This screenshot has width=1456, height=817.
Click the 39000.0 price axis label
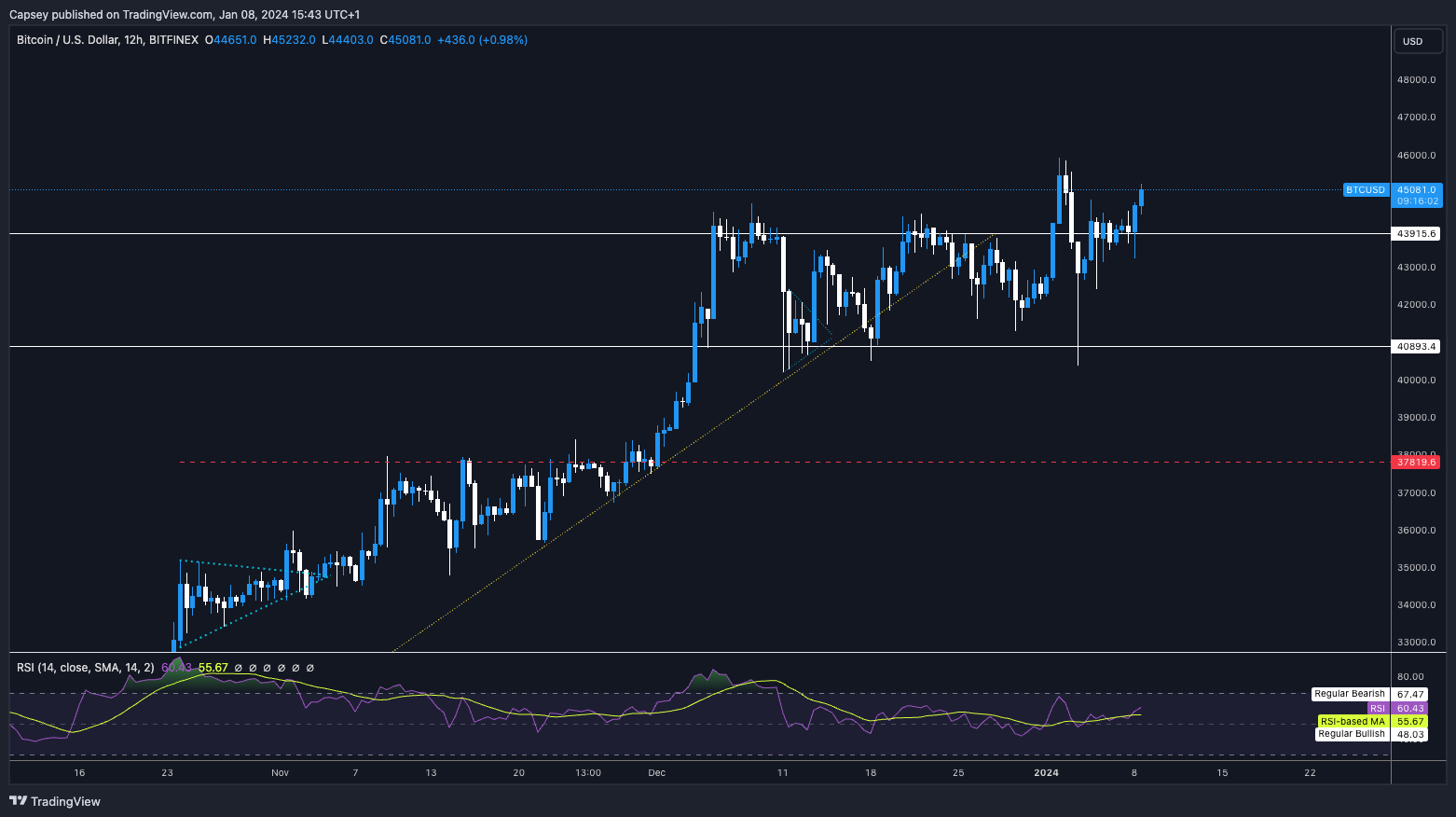tap(1417, 418)
